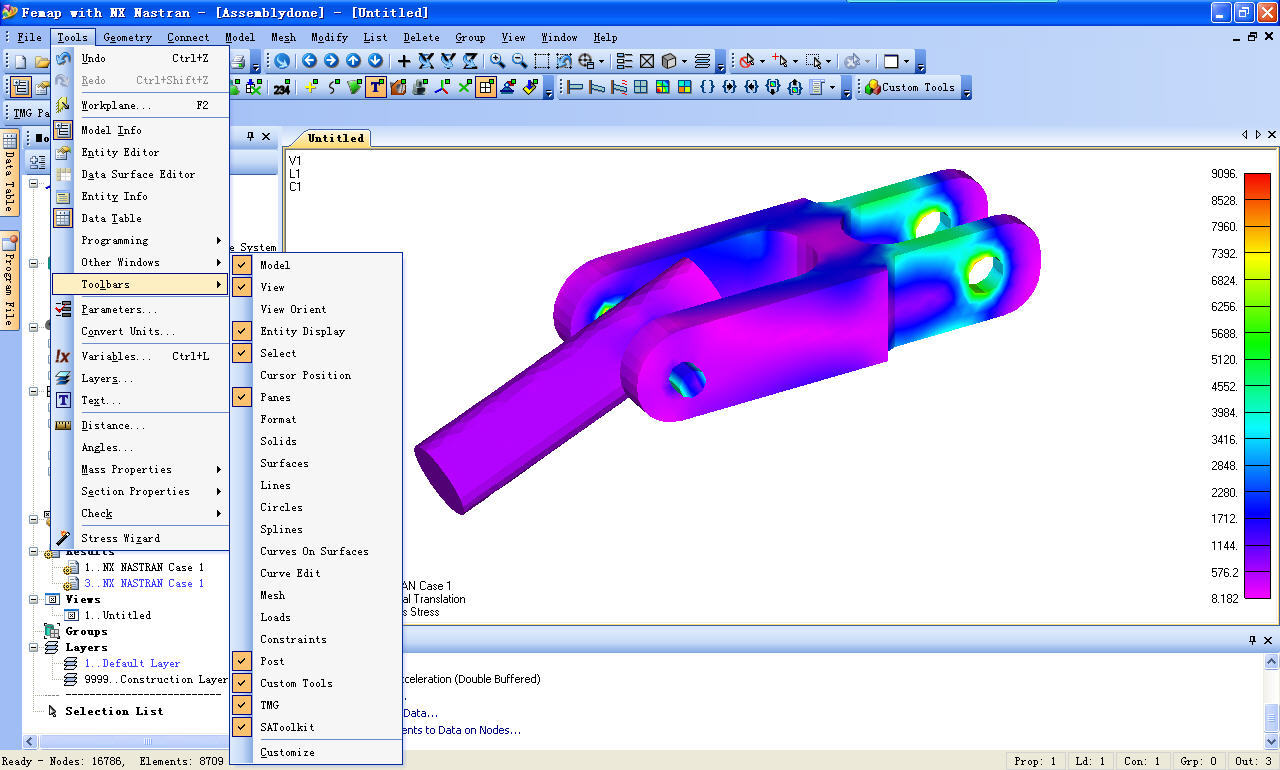The width and height of the screenshot is (1280, 770).
Task: Click the Custom Tools cubes icon
Action: 872,87
